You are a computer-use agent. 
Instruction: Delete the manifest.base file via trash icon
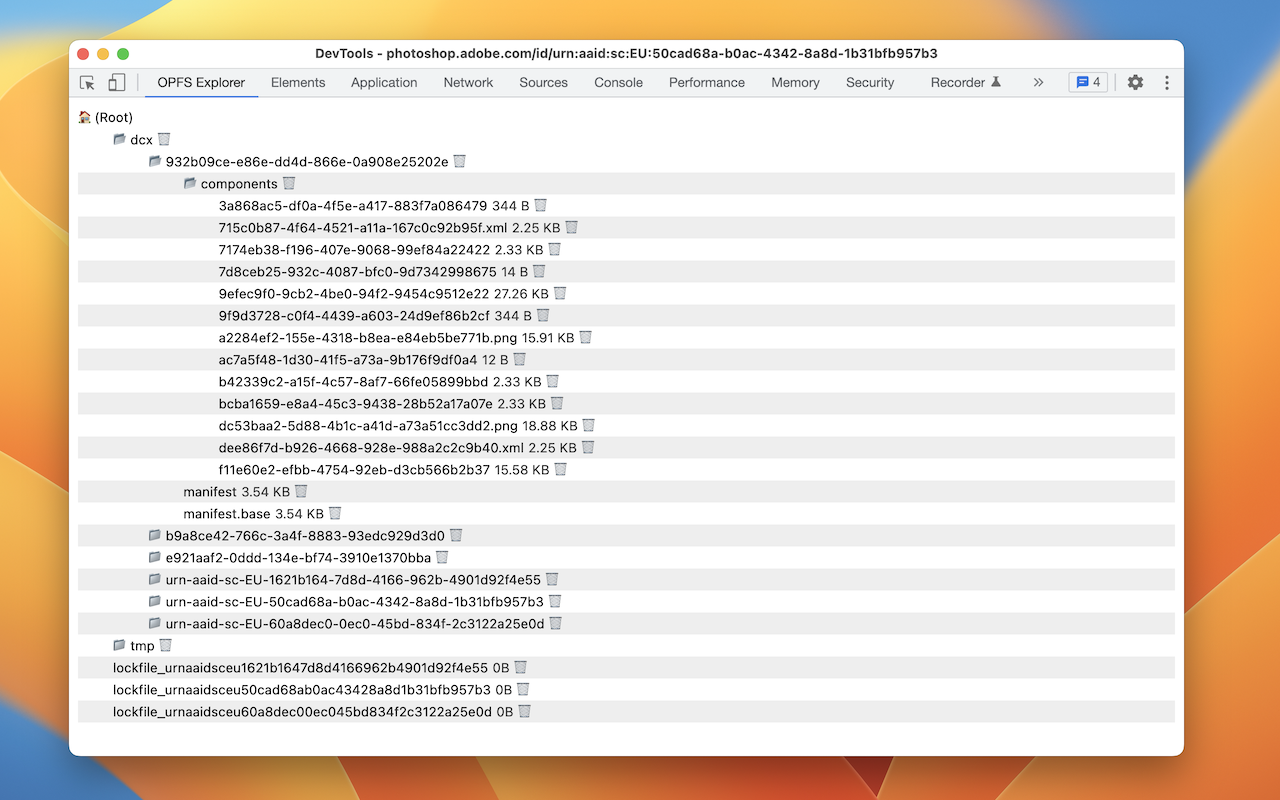[x=335, y=513]
